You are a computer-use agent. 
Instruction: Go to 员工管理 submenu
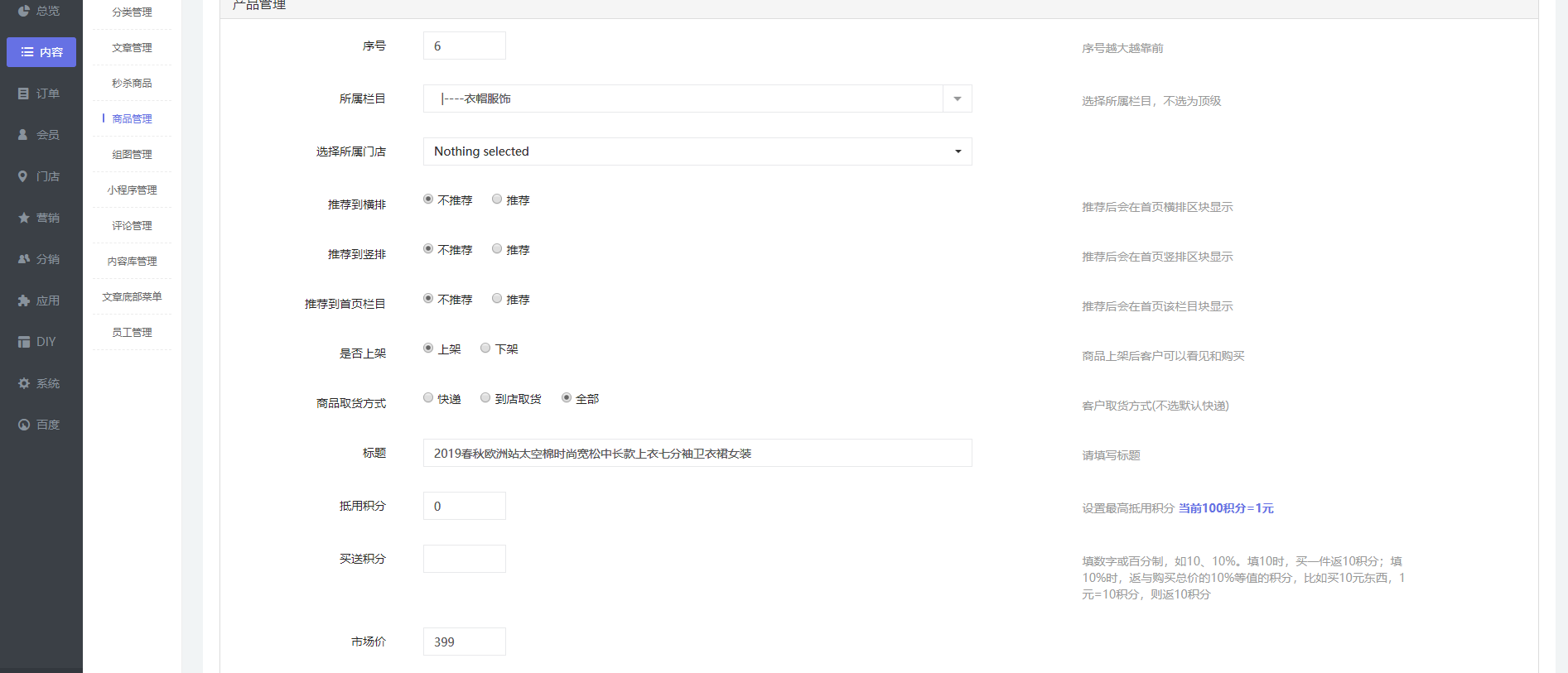click(x=133, y=333)
